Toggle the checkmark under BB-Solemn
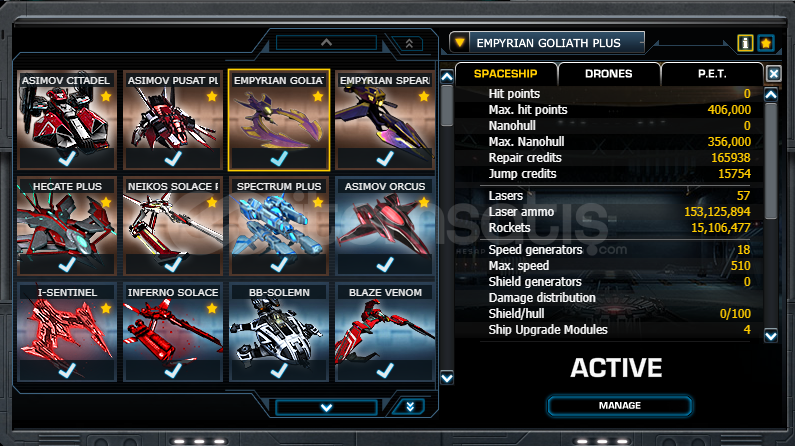The height and width of the screenshot is (446, 795). click(279, 370)
